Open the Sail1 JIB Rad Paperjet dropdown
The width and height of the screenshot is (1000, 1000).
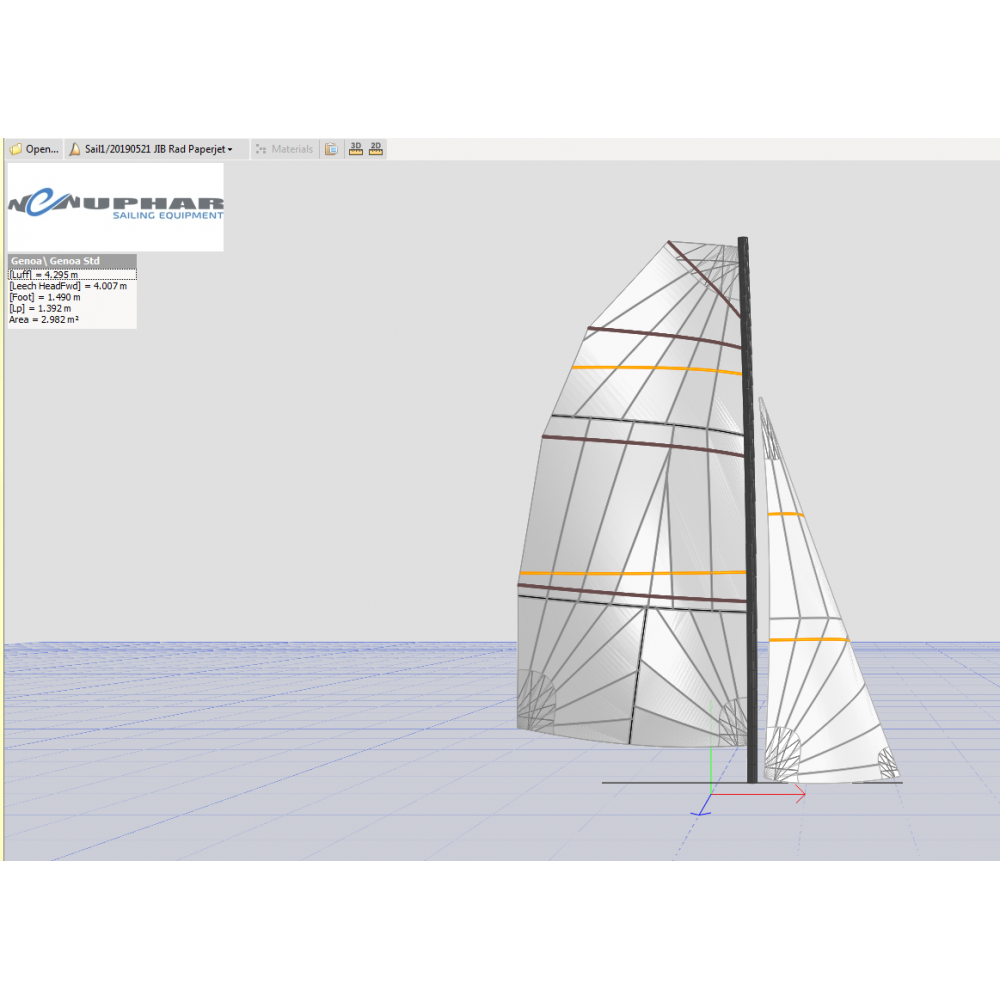[x=158, y=149]
